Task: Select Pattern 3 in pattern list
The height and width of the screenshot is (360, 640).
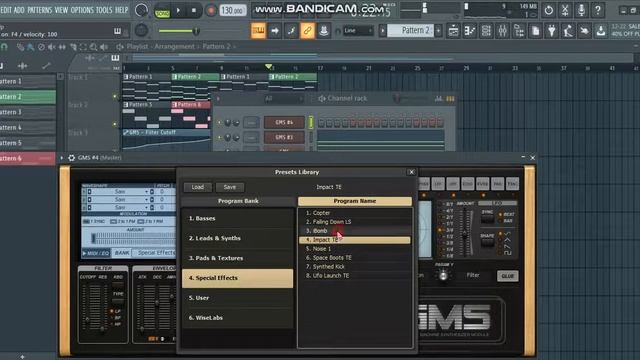Action: pos(28,112)
